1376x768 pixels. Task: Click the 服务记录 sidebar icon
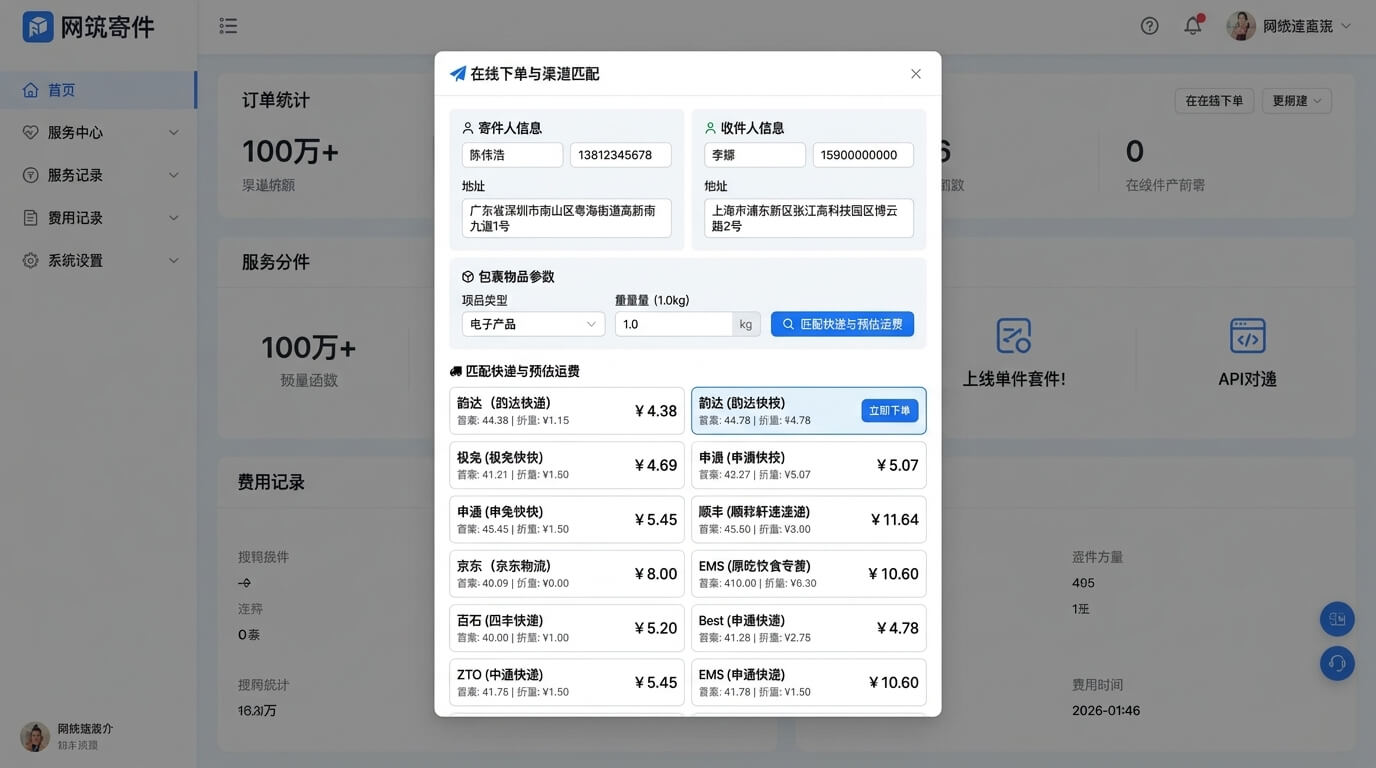click(x=30, y=175)
